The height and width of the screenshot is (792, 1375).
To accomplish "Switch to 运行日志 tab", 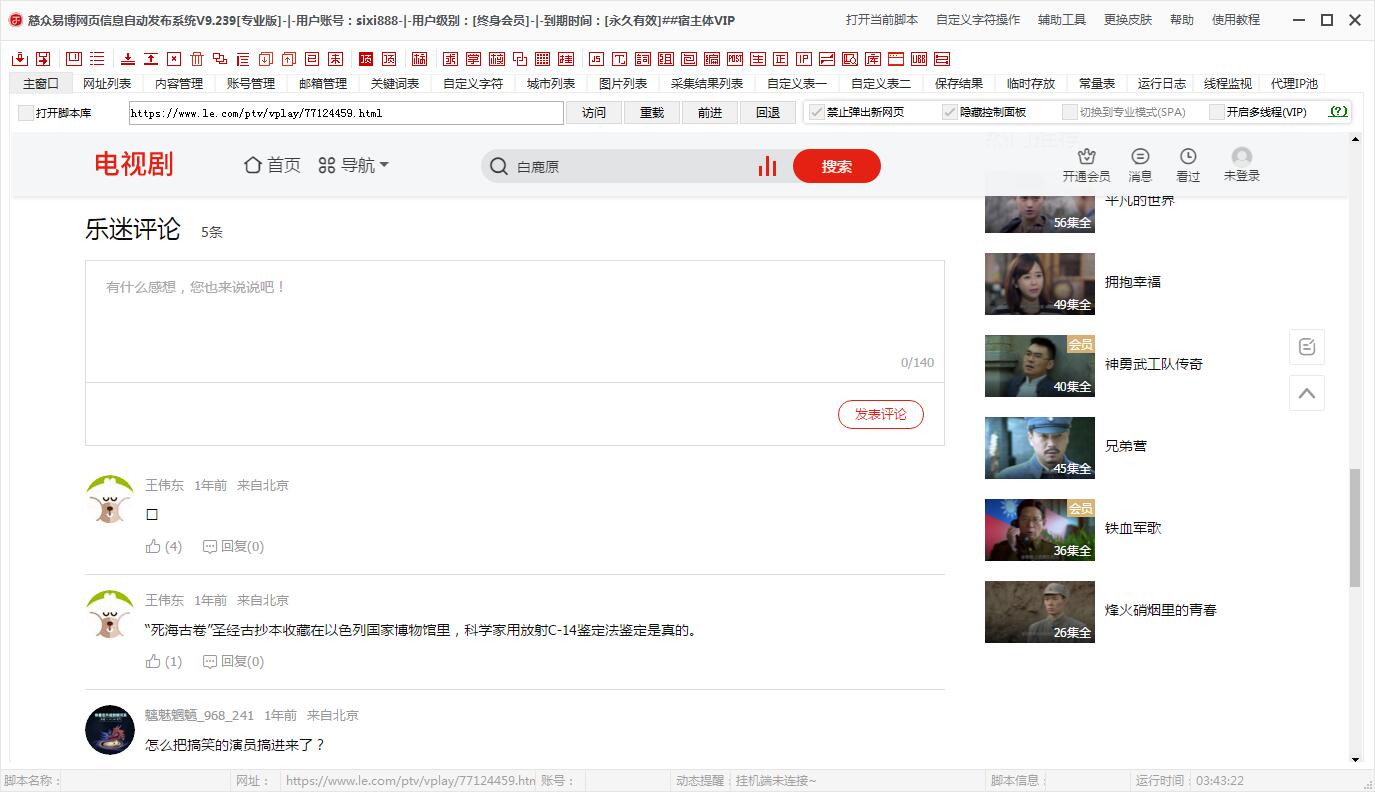I will tap(1162, 84).
